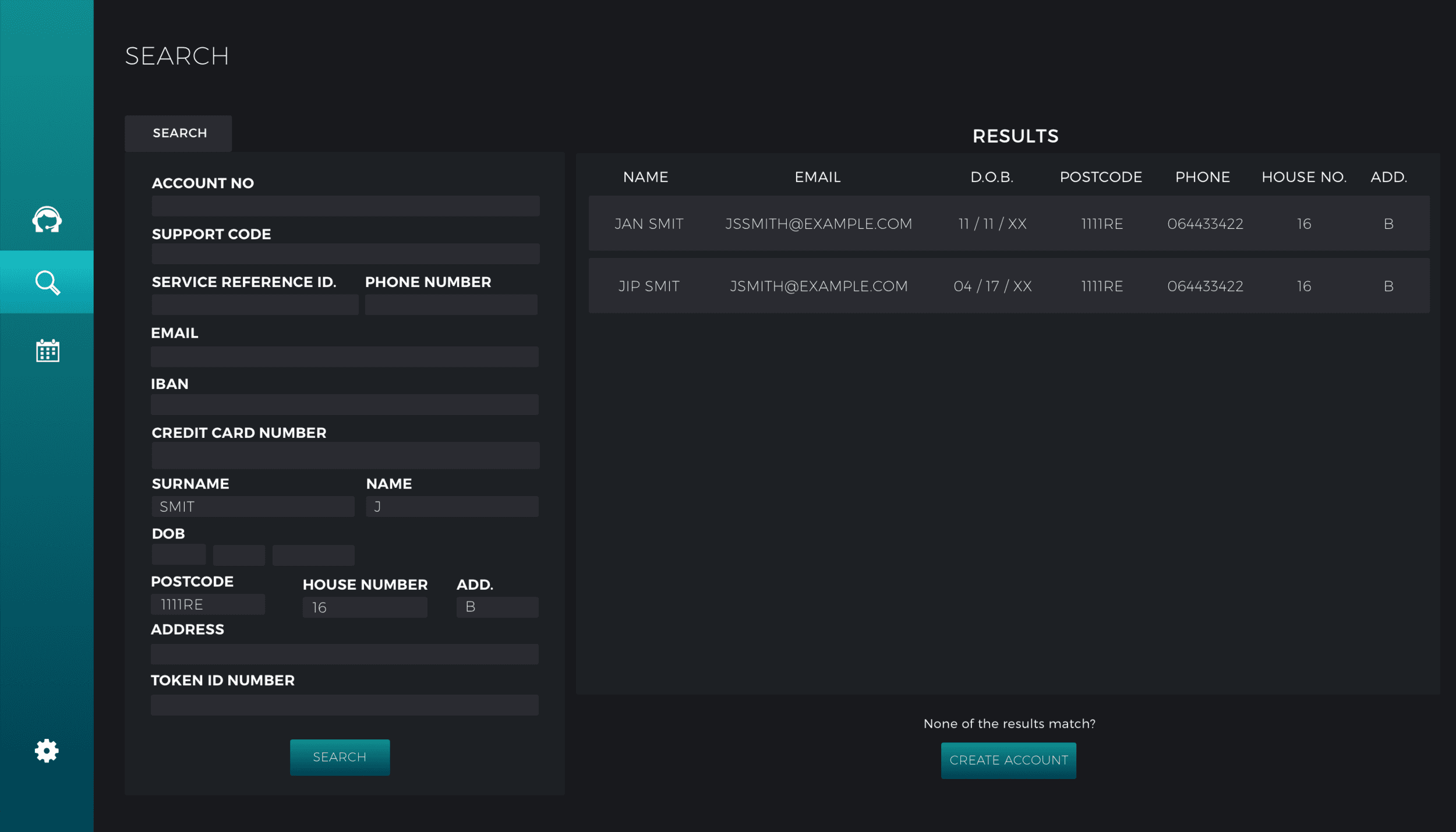Open the calendar icon in sidebar
This screenshot has height=832, width=1456.
[x=47, y=350]
